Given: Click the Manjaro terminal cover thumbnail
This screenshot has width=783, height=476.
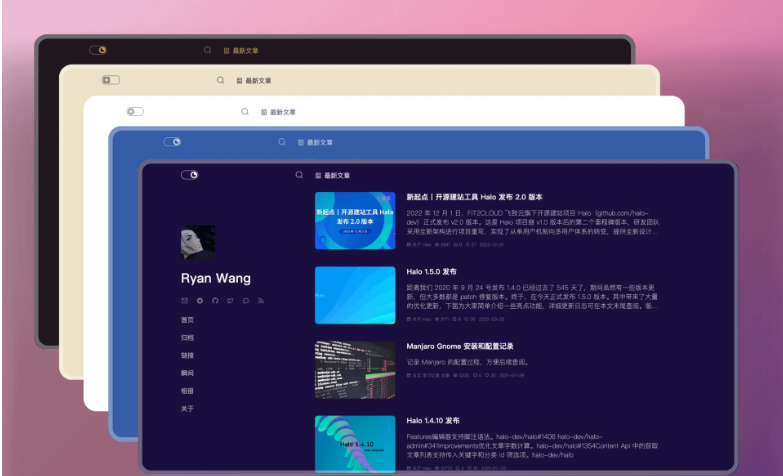Looking at the screenshot, I should pos(355,370).
